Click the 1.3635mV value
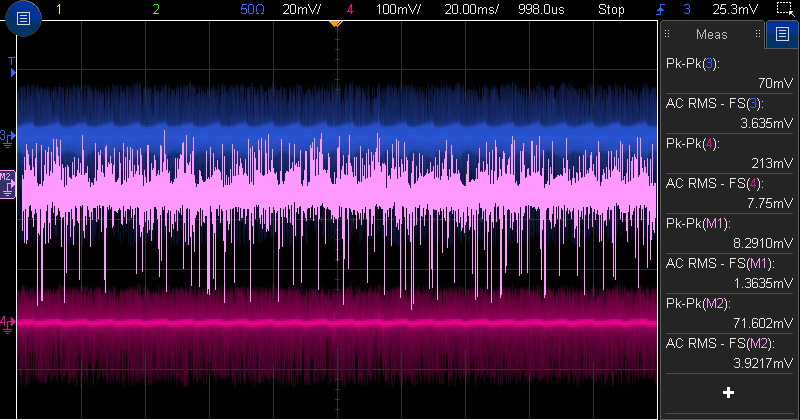 click(763, 283)
